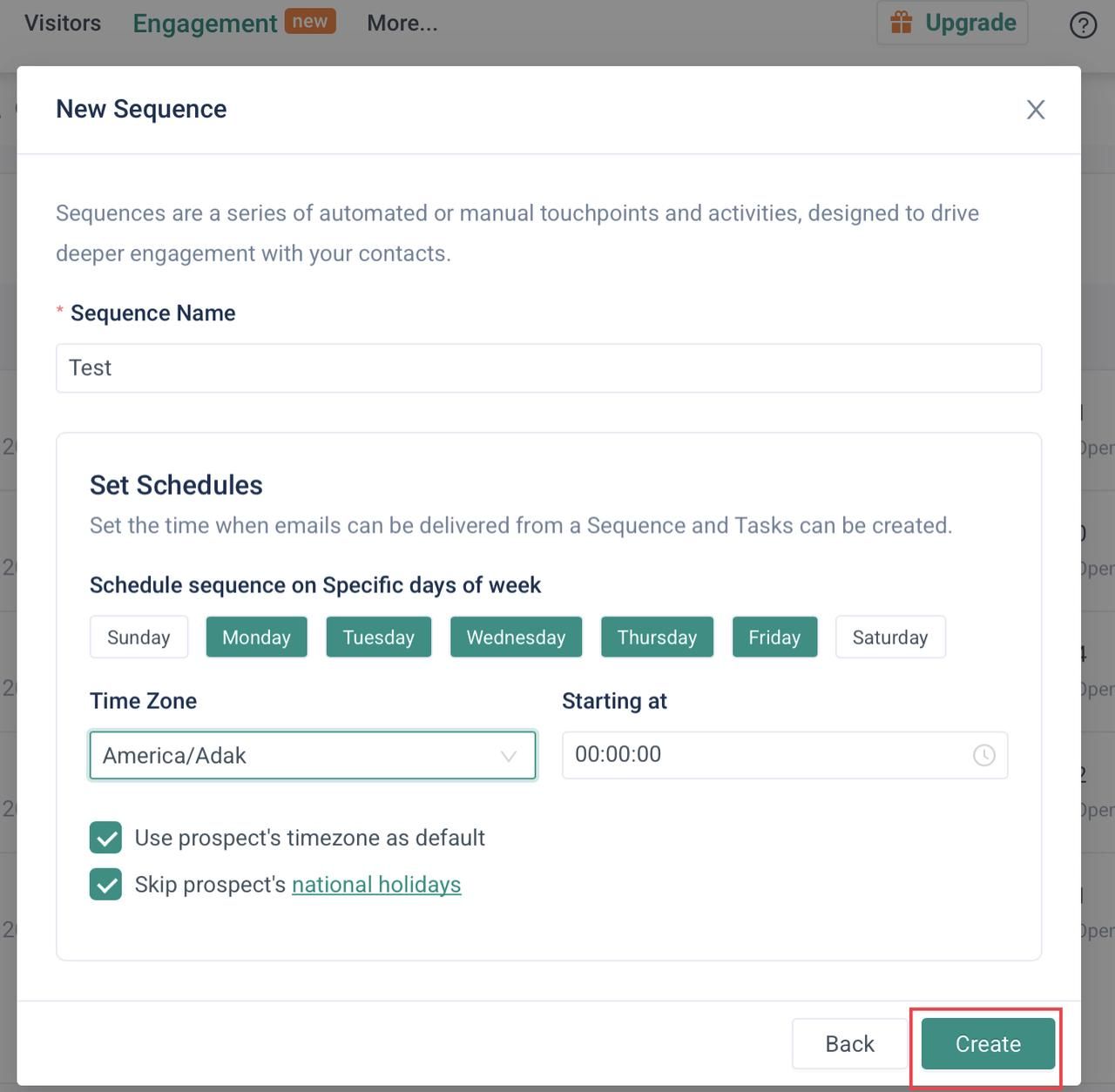The height and width of the screenshot is (1092, 1115).
Task: Click the gift icon beside Upgrade
Action: coord(901,23)
